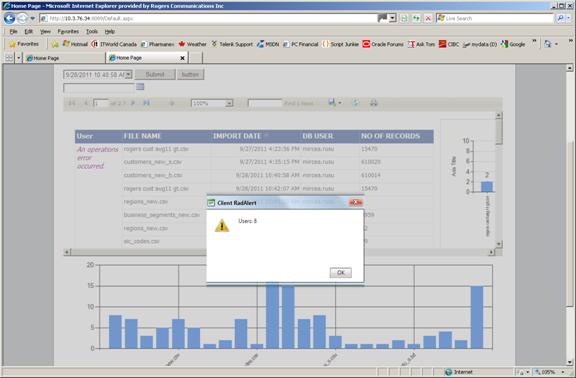576x378 pixels.
Task: Close the active Home Page tab
Action: click(182, 58)
